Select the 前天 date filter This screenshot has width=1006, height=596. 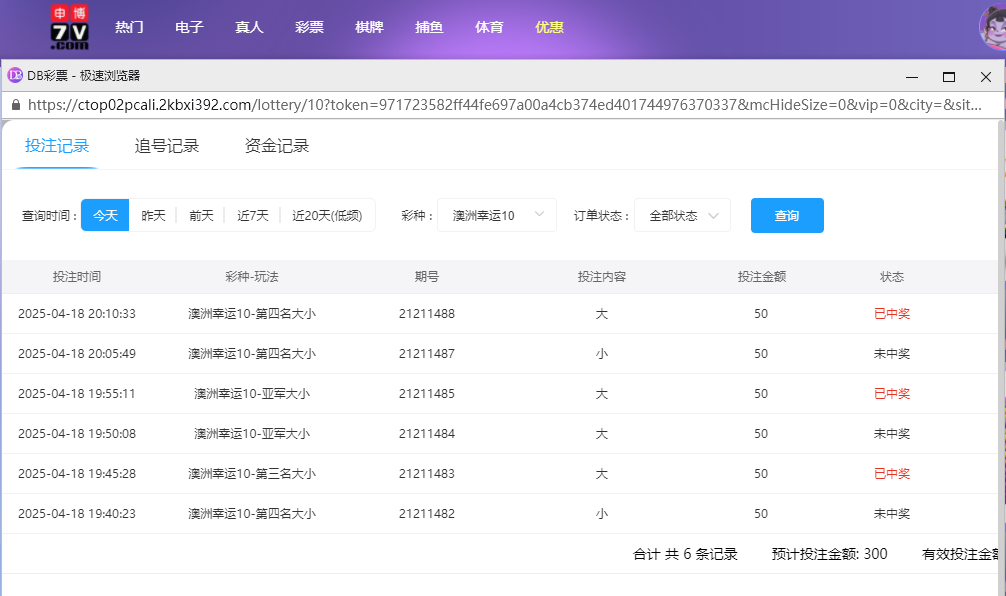point(200,214)
